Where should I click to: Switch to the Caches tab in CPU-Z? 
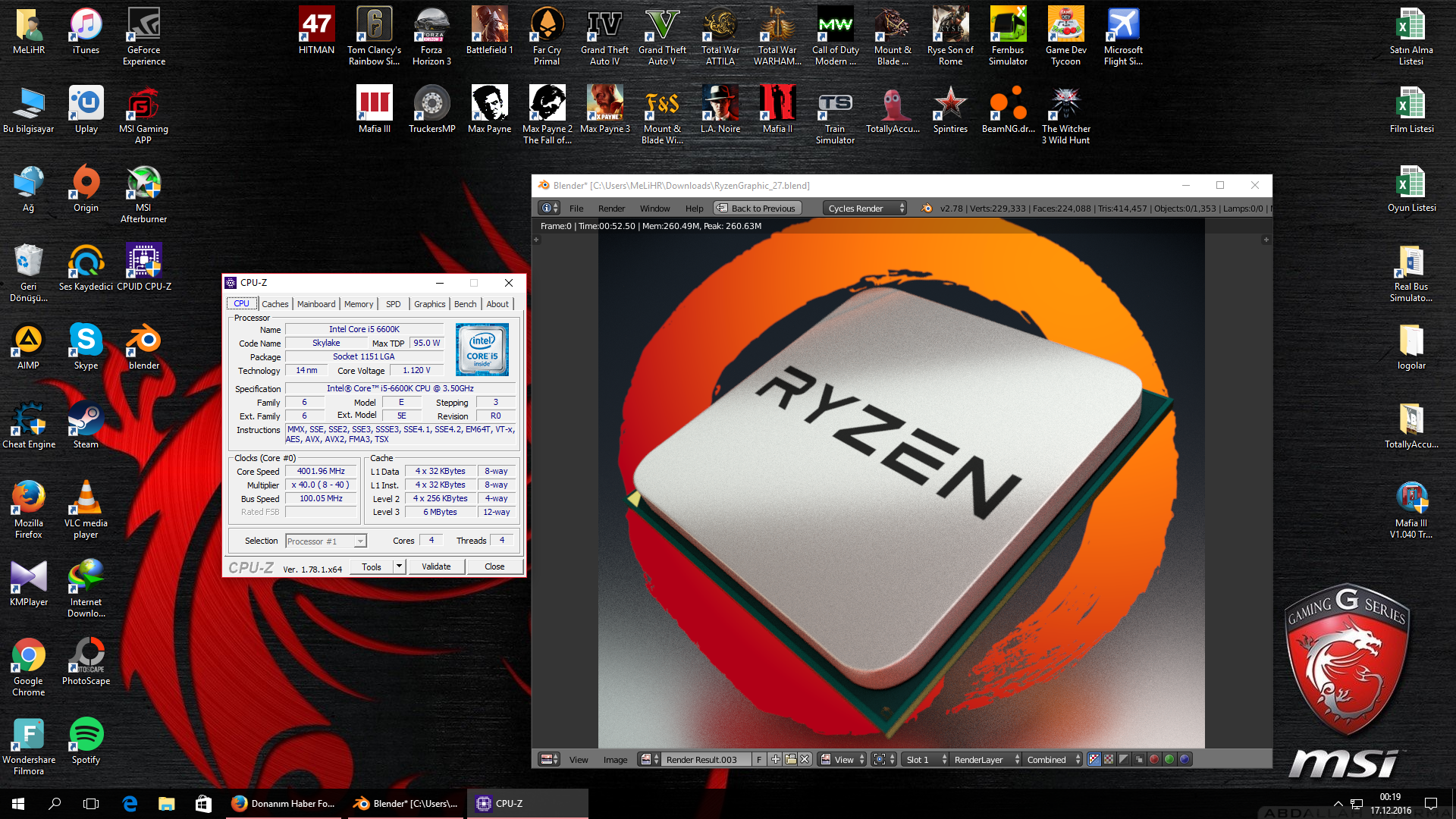click(275, 303)
